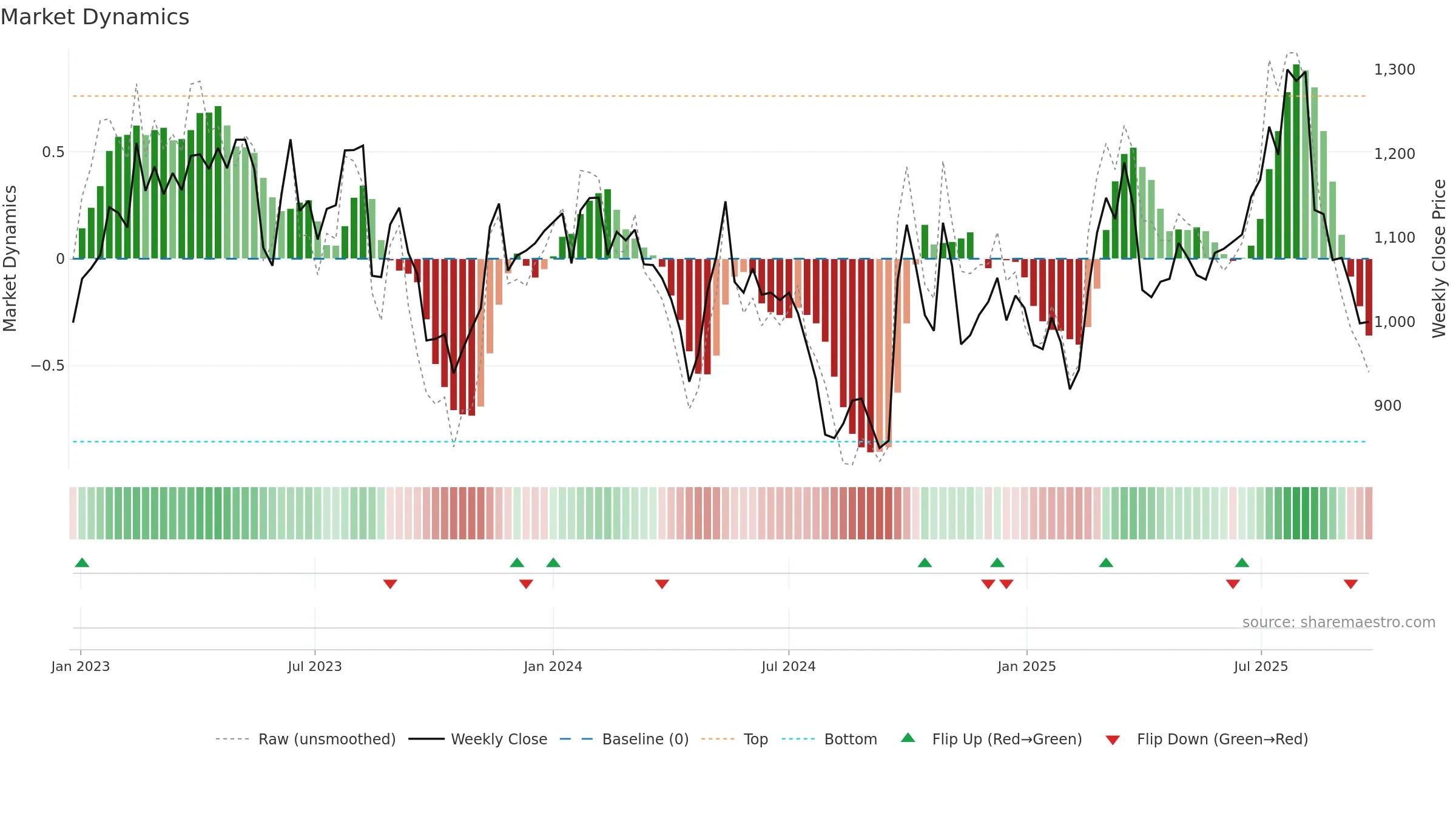Click the rotated left axis title Market Dynamics
Viewport: 1456px width, 819px height.
tap(10, 258)
